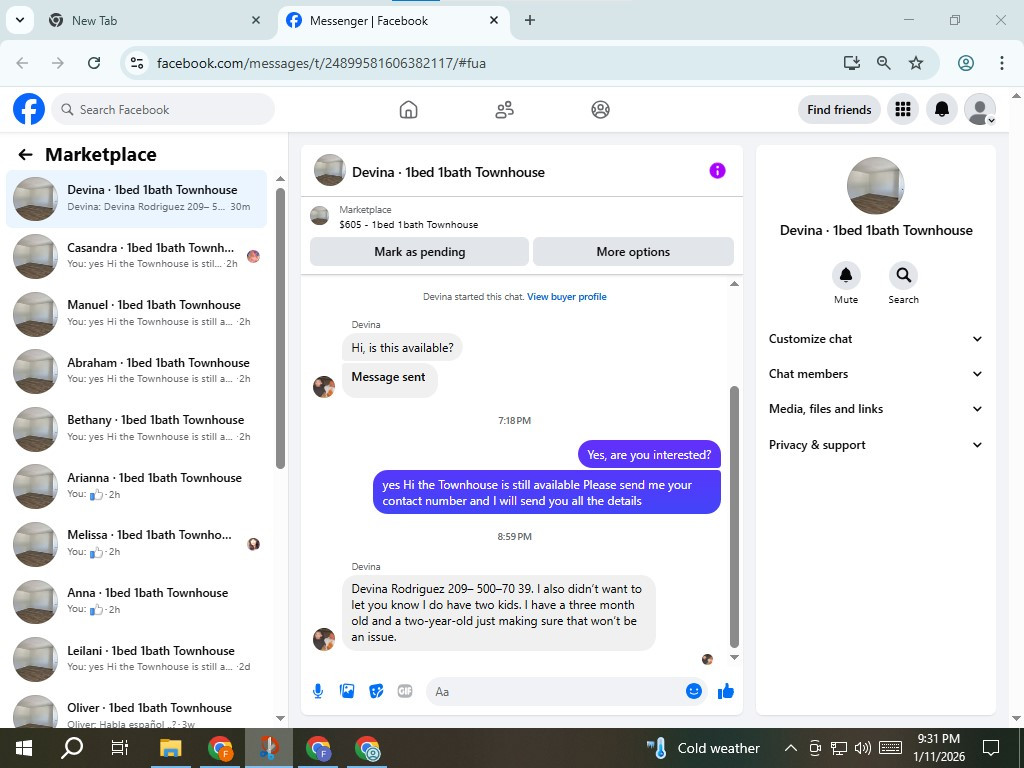Viewport: 1024px width, 768px height.
Task: Open the Windows Start button
Action: click(24, 748)
